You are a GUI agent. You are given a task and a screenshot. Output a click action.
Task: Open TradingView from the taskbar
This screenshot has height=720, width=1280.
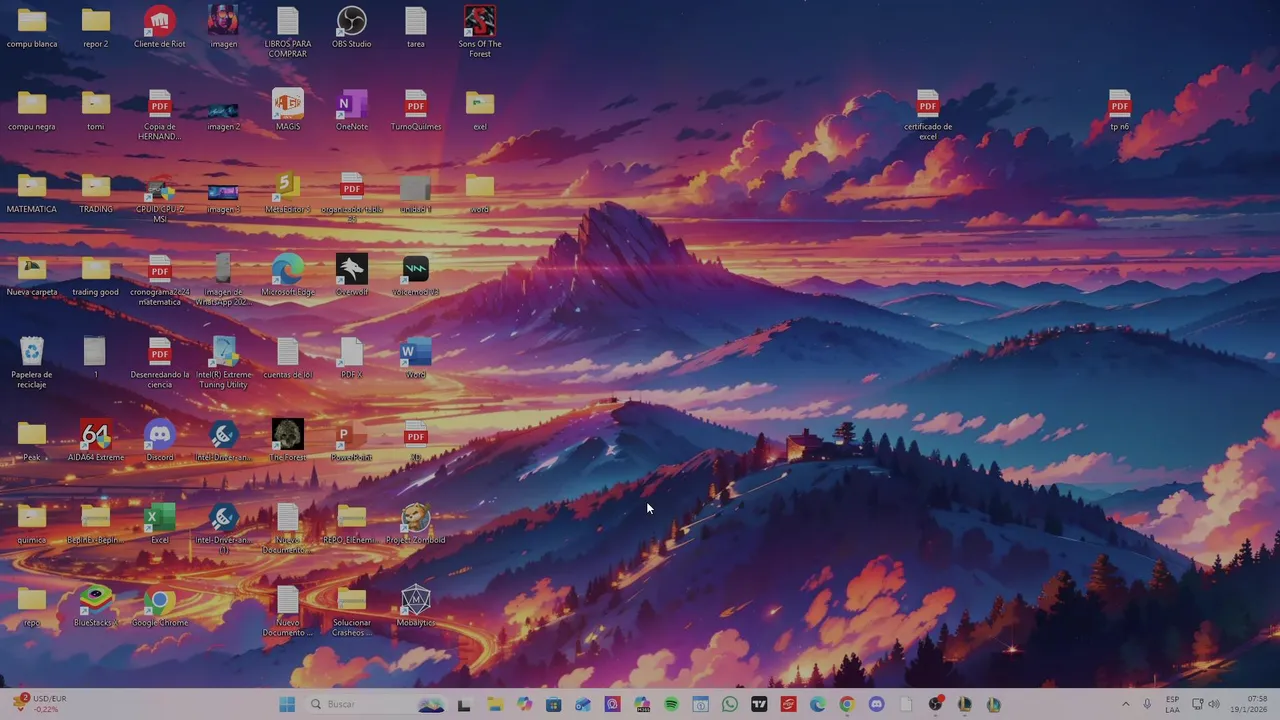coord(759,704)
